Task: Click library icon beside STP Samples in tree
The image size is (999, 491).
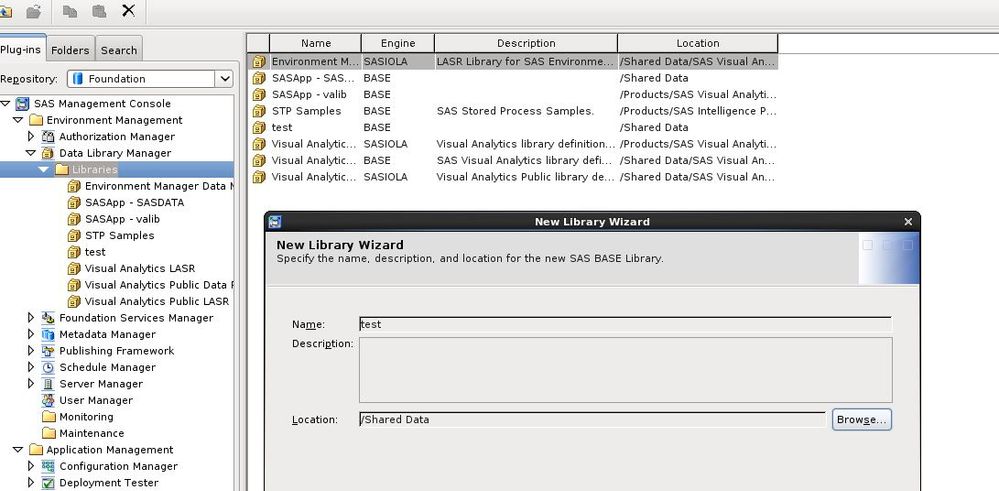Action: [x=74, y=236]
